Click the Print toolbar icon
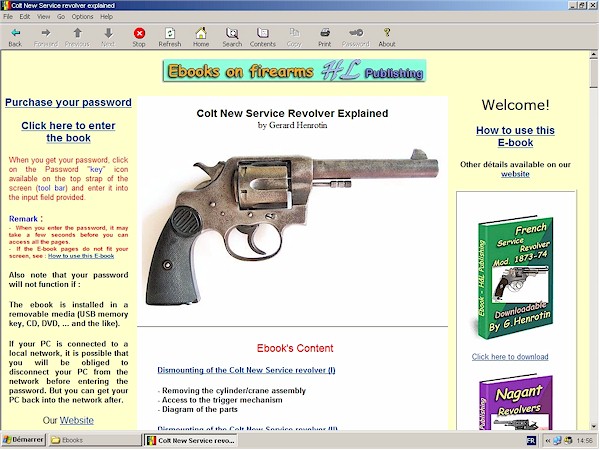 coord(325,33)
